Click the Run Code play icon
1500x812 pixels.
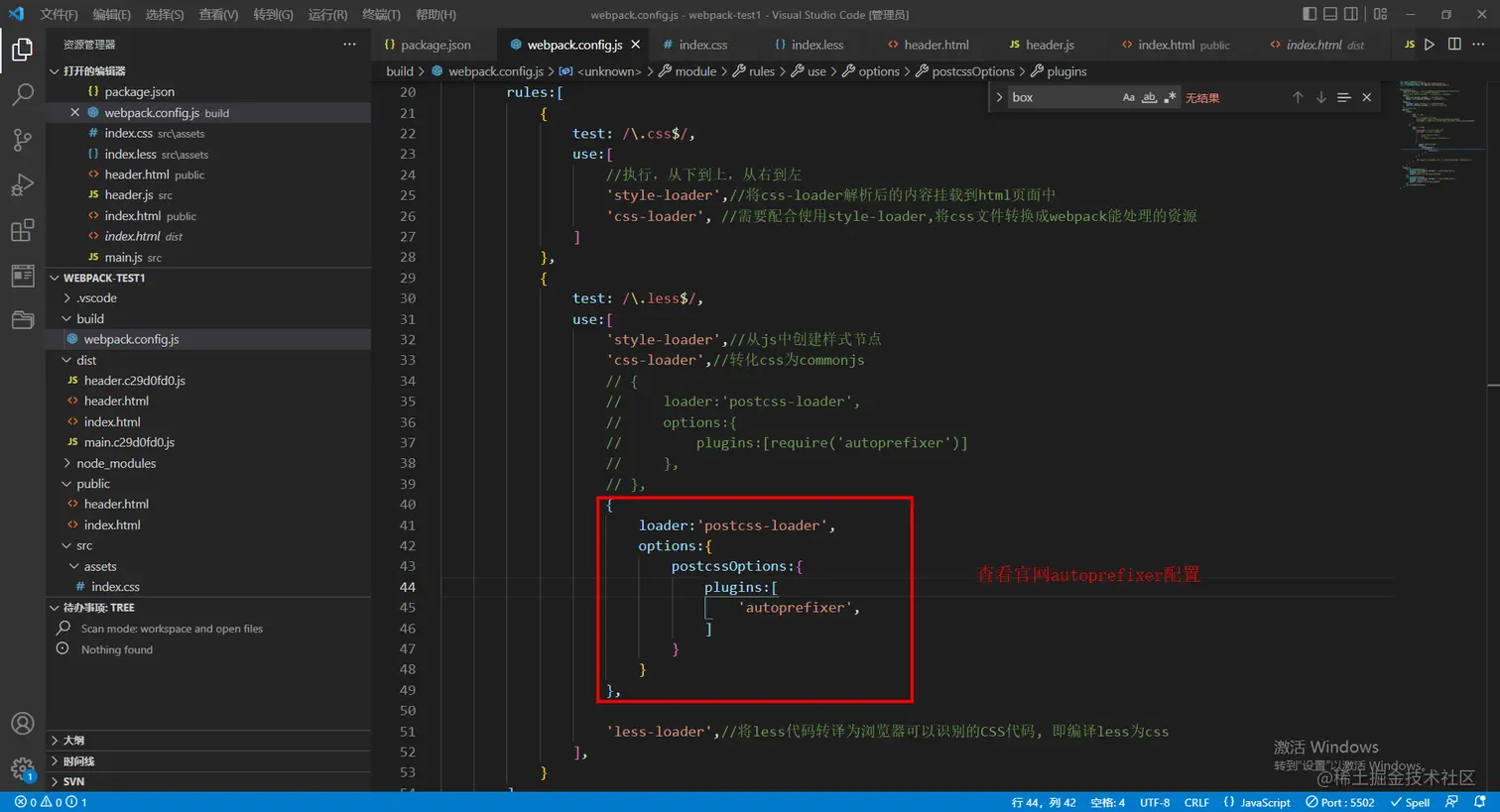(x=1430, y=45)
